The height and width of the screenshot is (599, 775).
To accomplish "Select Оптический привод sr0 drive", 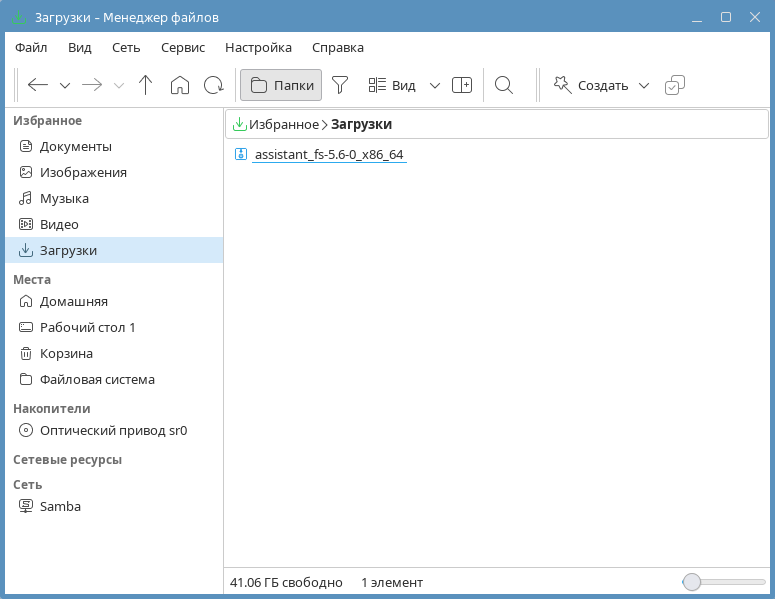I will [113, 431].
